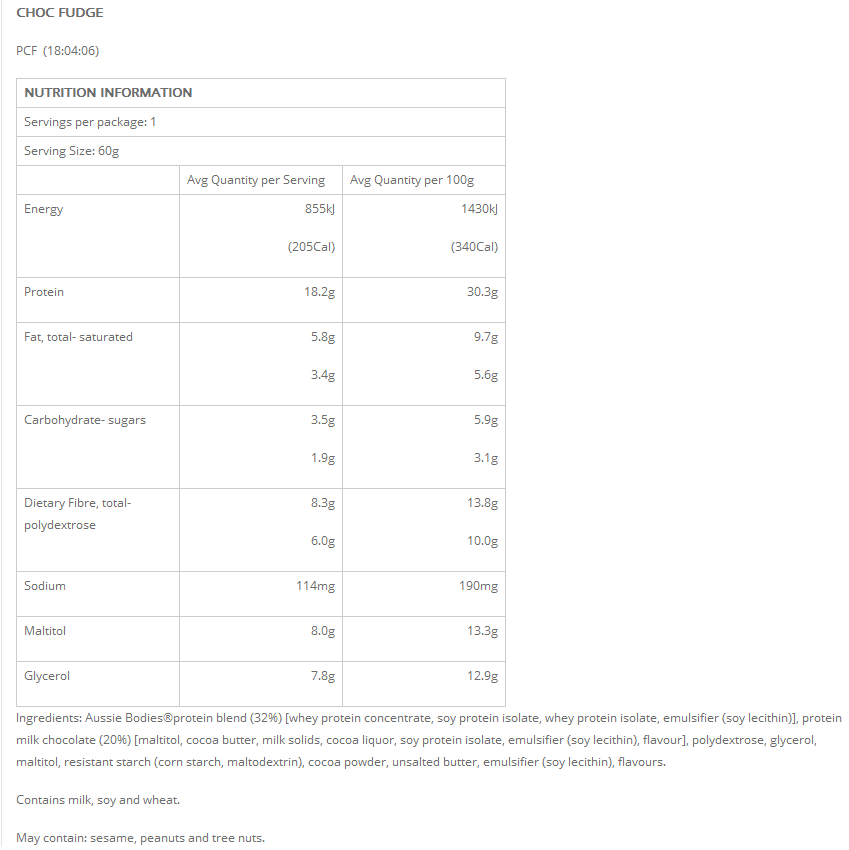Click the CHOC FUDGE heading
This screenshot has width=849, height=850.
(x=60, y=13)
